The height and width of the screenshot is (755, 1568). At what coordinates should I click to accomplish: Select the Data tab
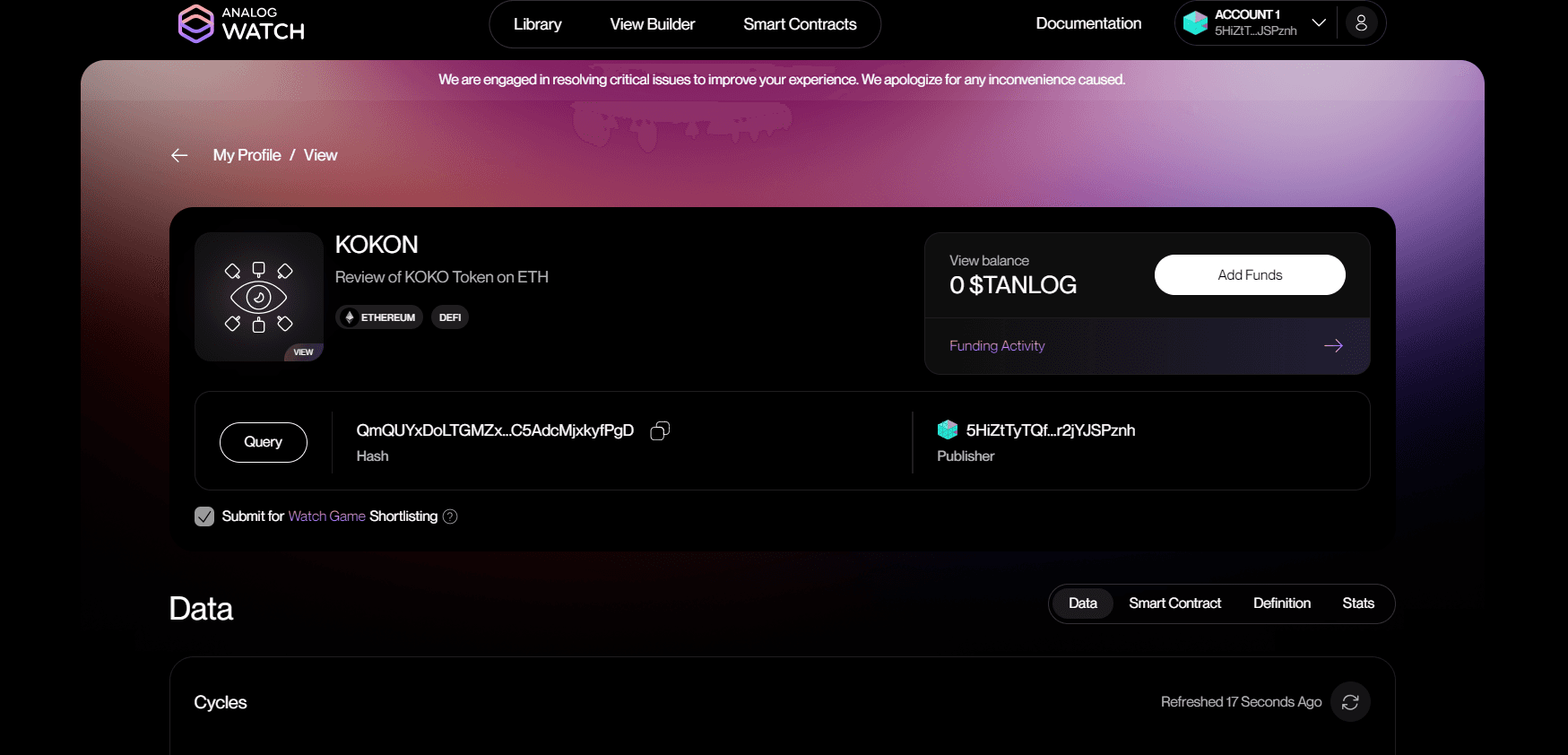coord(1083,603)
